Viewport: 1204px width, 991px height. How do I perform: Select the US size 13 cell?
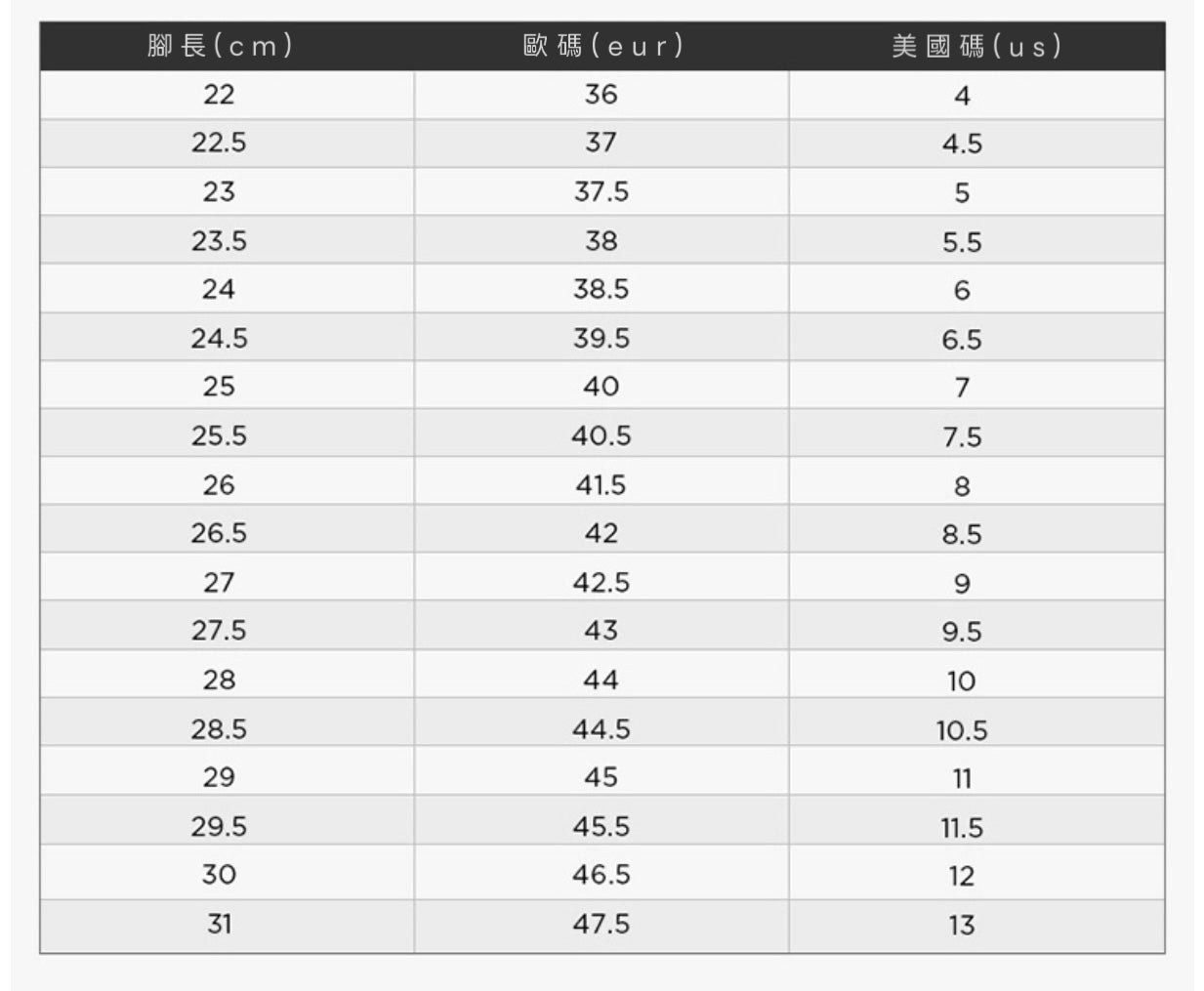[x=976, y=925]
